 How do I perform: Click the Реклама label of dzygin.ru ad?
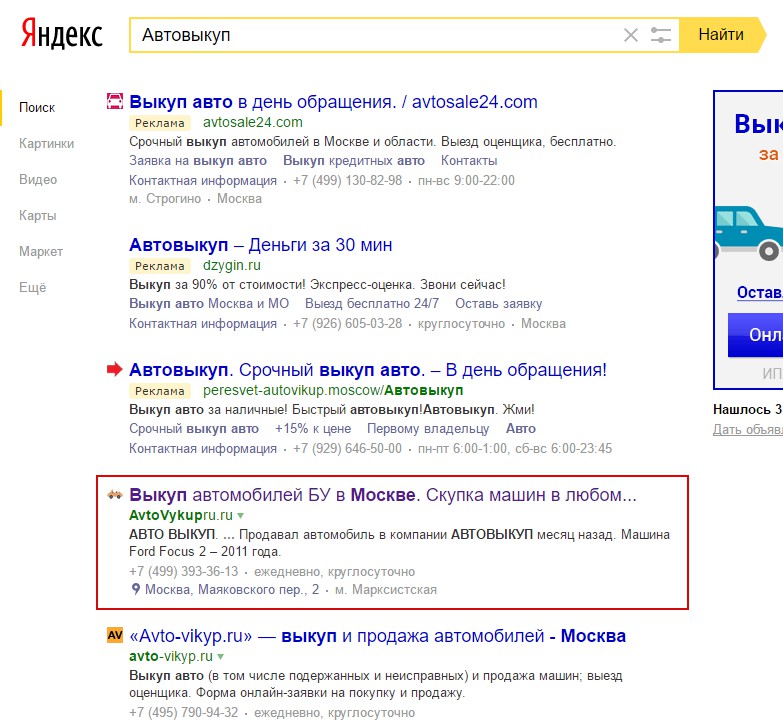tap(159, 266)
